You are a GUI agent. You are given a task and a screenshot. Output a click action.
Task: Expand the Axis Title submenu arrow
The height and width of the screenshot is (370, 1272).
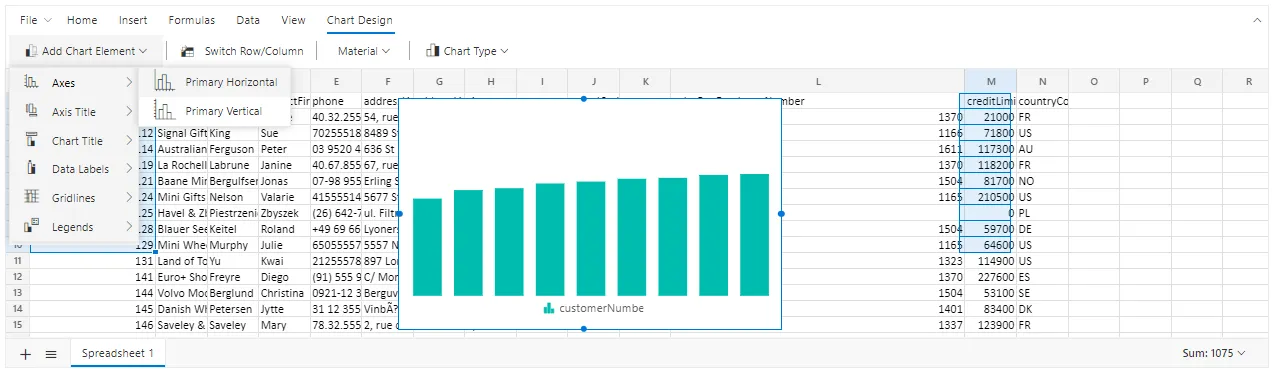pyautogui.click(x=129, y=112)
